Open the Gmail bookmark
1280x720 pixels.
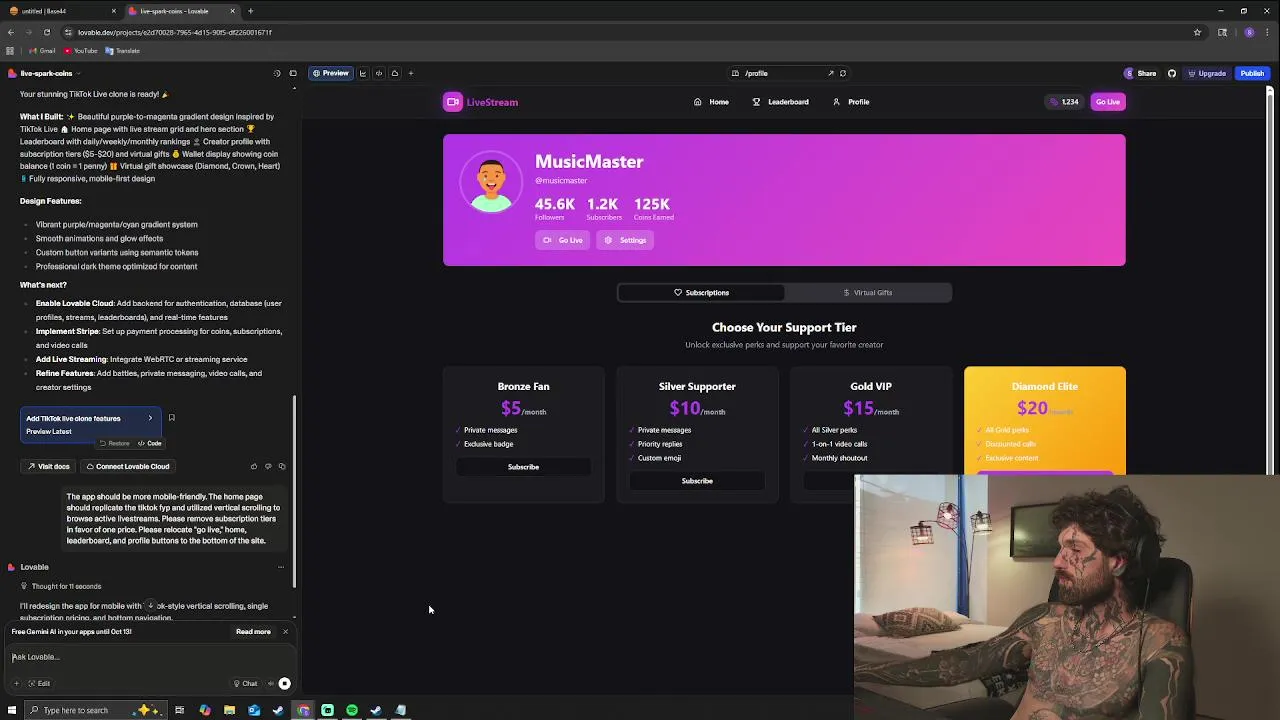click(x=42, y=51)
